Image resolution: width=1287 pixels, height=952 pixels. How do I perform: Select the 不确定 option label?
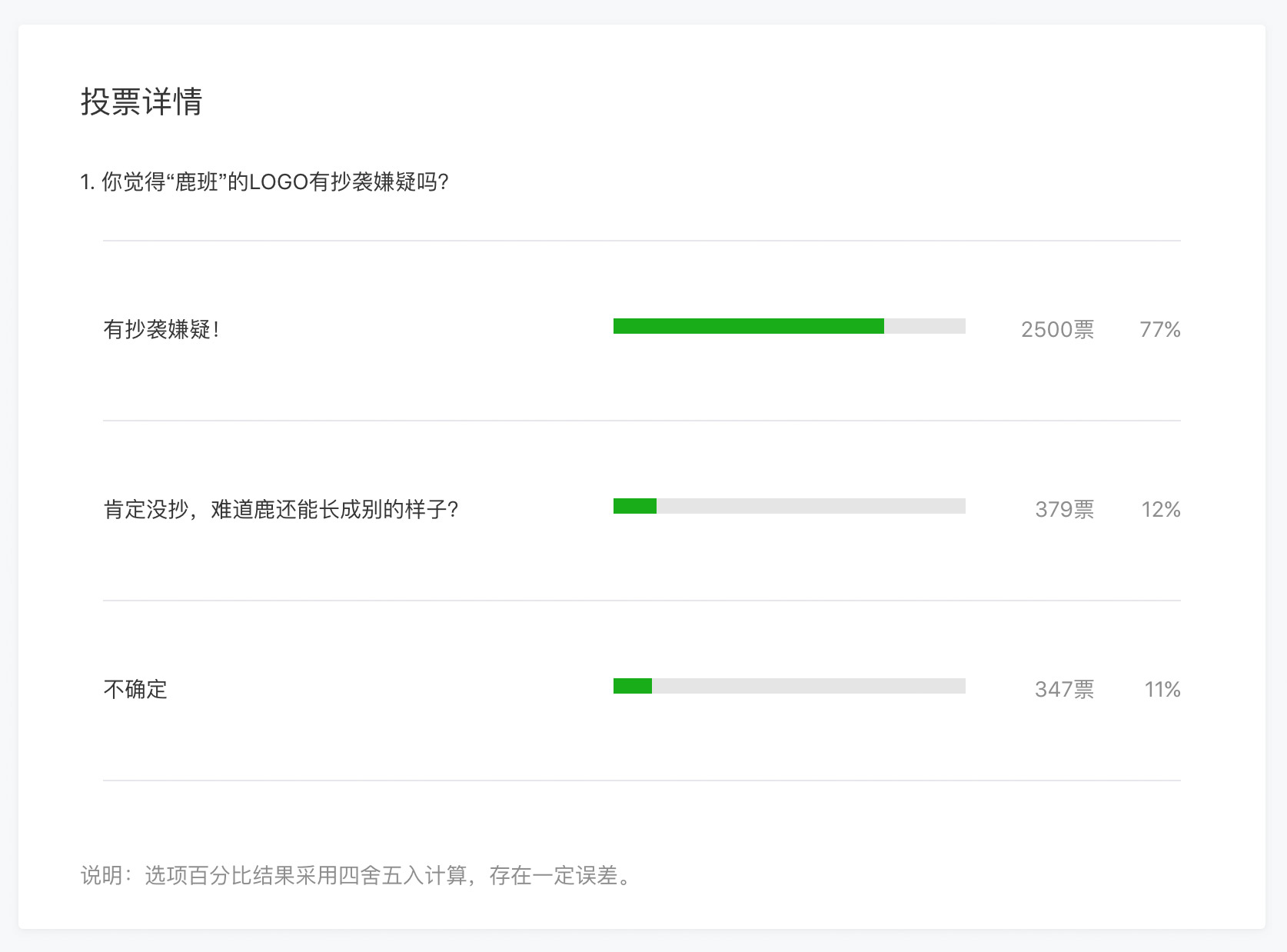click(135, 690)
